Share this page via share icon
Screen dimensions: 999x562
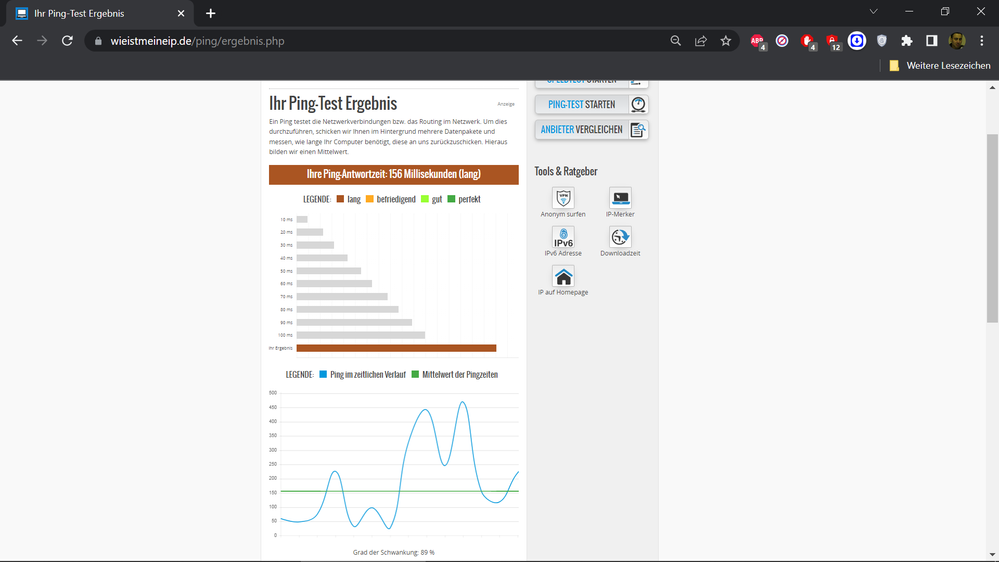click(x=701, y=41)
